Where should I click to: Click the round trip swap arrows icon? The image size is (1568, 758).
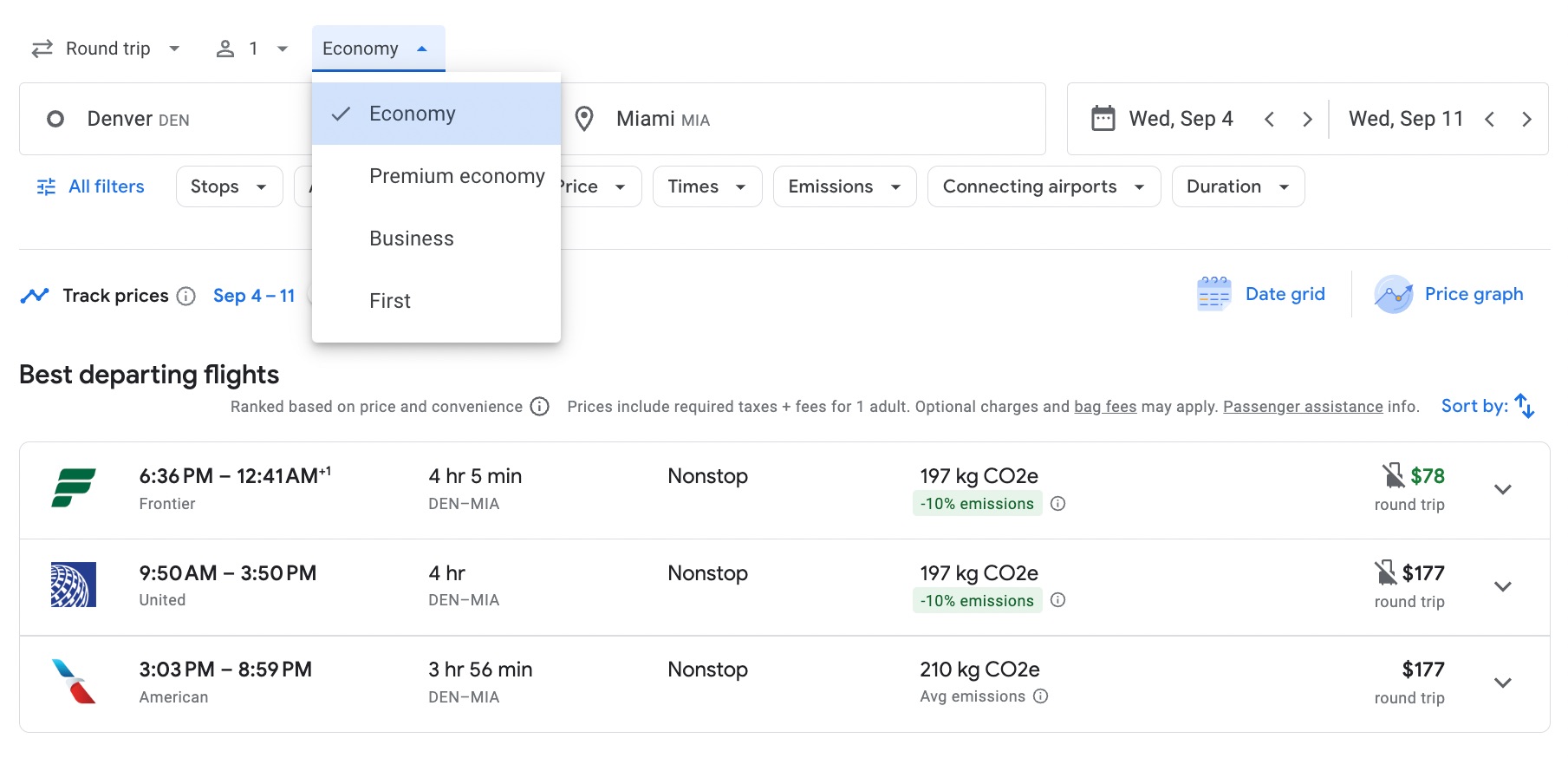point(42,49)
